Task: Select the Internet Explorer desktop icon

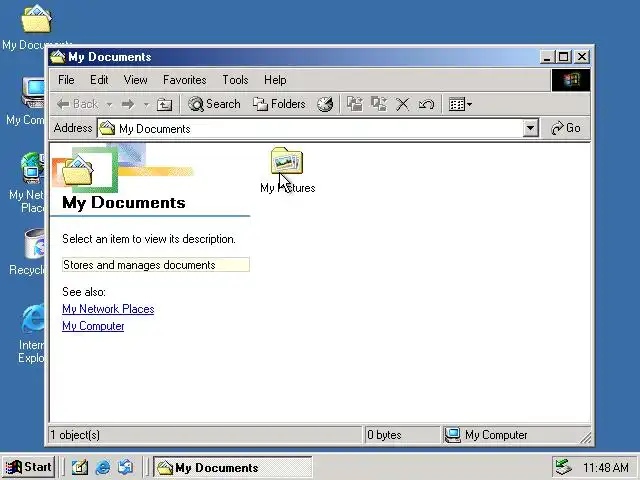Action: click(31, 333)
